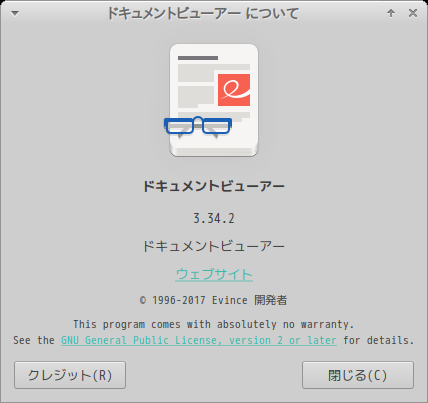The image size is (428, 403).
Task: Click the copyright line 1996-2017 Evince
Action: (x=213, y=300)
